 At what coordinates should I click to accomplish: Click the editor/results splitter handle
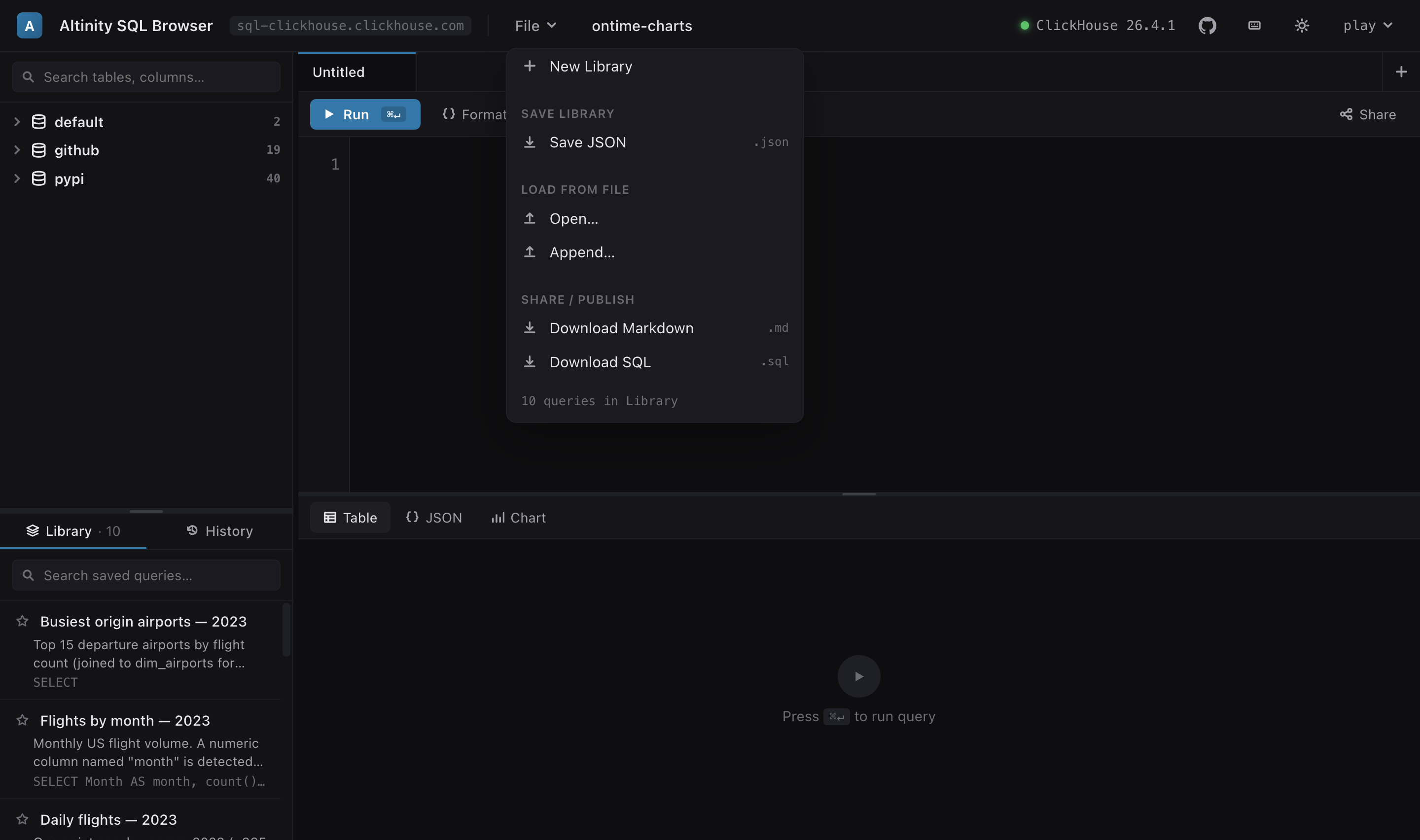pos(858,494)
